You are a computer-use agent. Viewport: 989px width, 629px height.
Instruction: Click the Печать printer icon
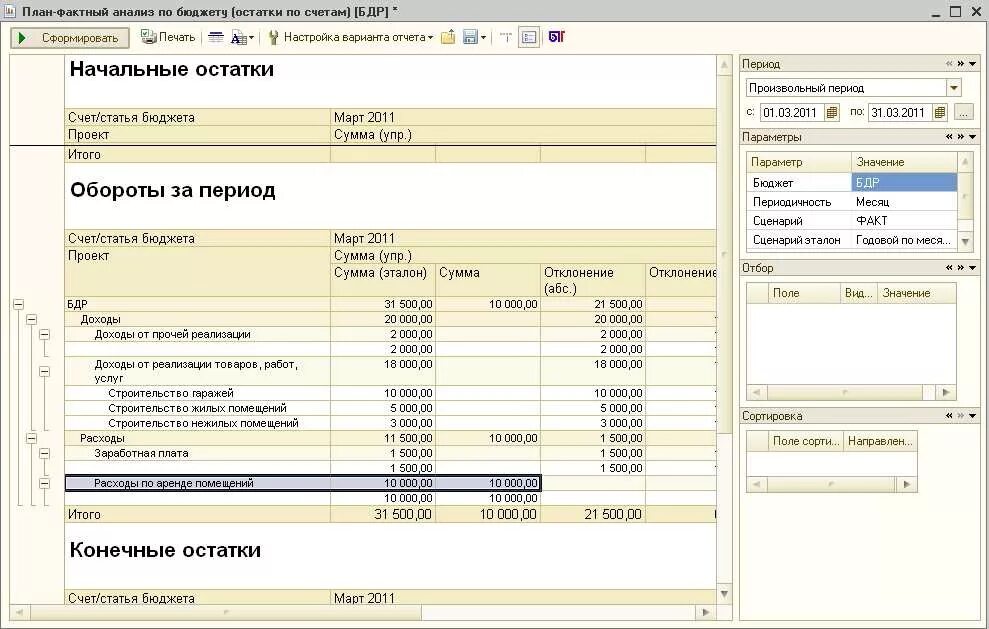tap(148, 37)
